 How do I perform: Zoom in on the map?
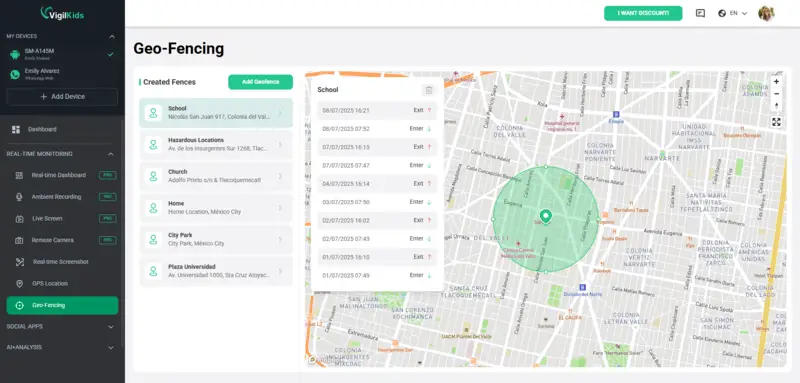click(776, 82)
